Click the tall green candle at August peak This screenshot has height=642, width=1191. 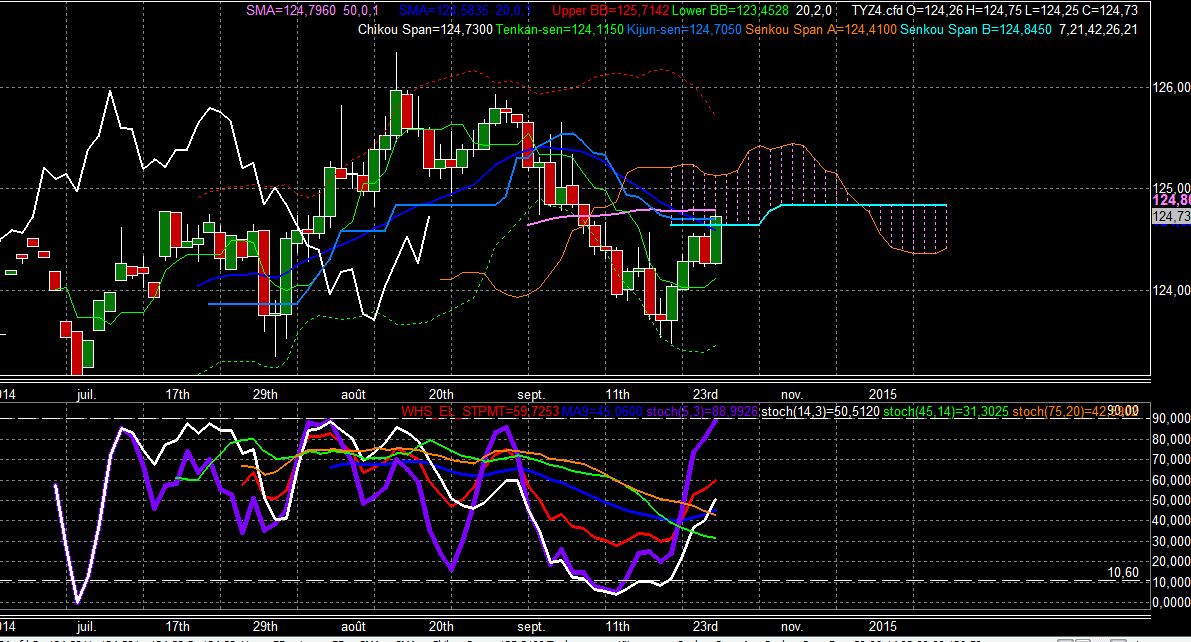point(396,112)
